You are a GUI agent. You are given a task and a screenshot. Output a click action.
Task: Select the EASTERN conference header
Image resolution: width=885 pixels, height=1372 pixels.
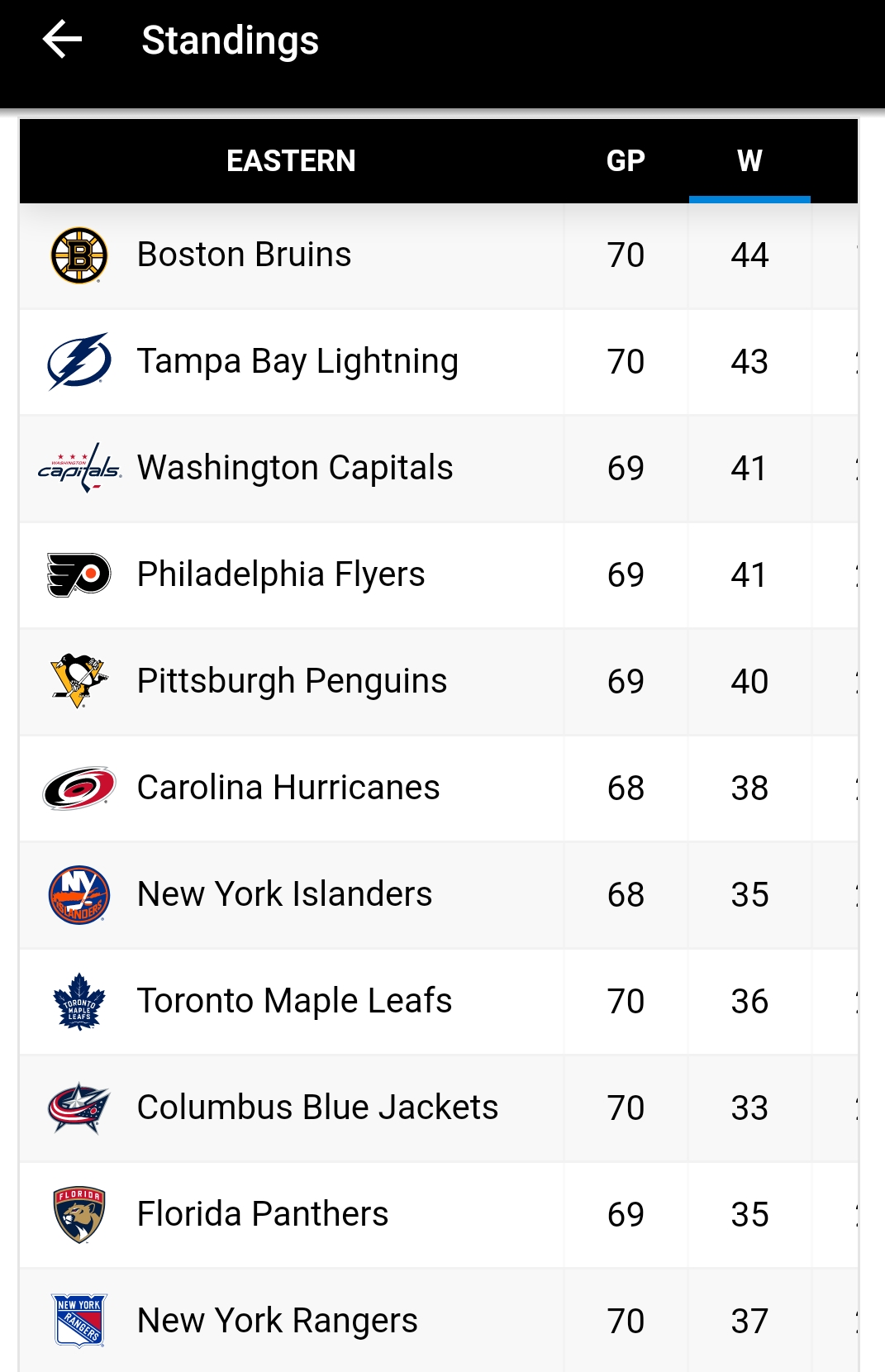tap(291, 160)
